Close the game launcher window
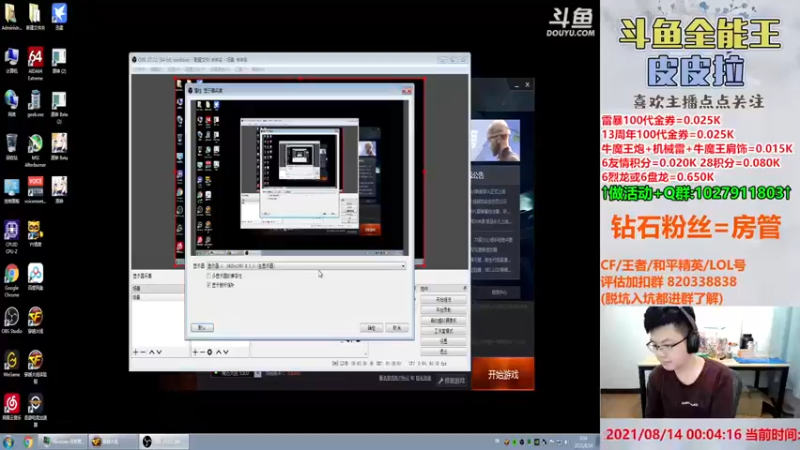800x450 pixels. [528, 85]
